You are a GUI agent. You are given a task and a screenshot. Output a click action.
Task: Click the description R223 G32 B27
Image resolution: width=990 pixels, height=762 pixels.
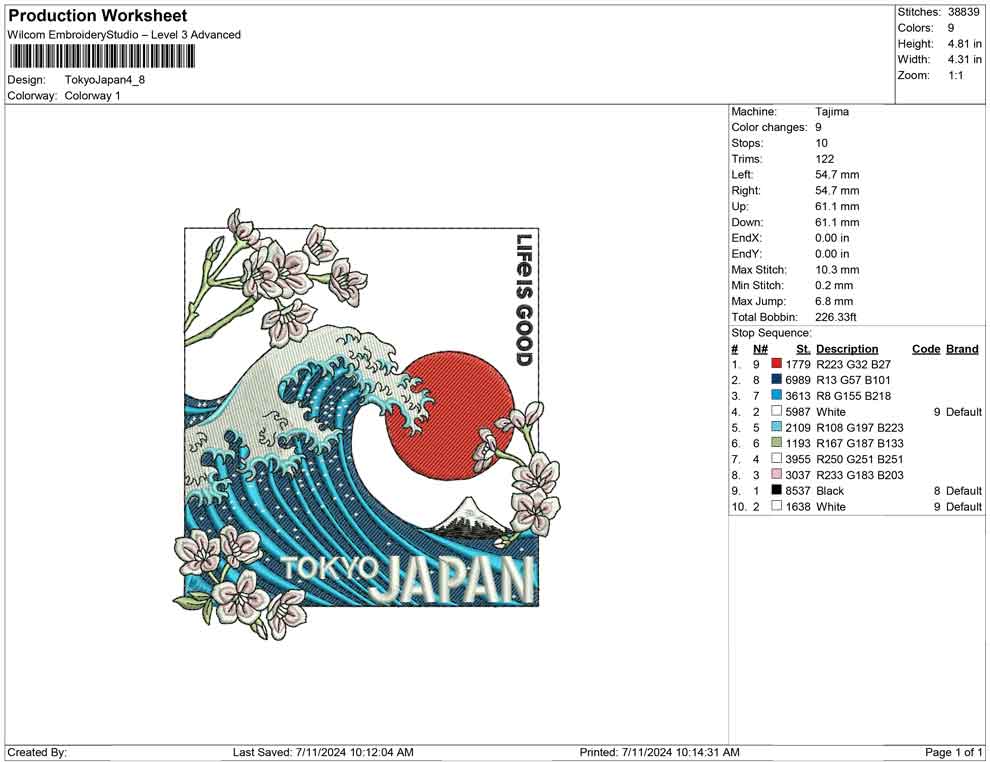coord(854,364)
